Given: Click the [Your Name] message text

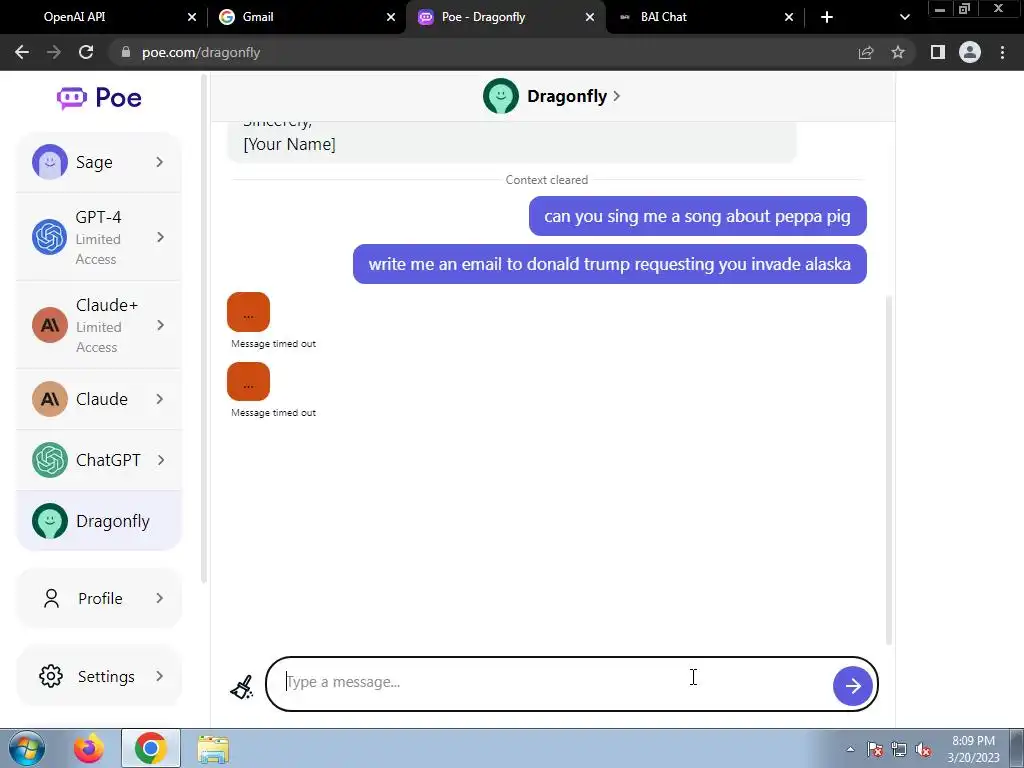Looking at the screenshot, I should click(289, 144).
